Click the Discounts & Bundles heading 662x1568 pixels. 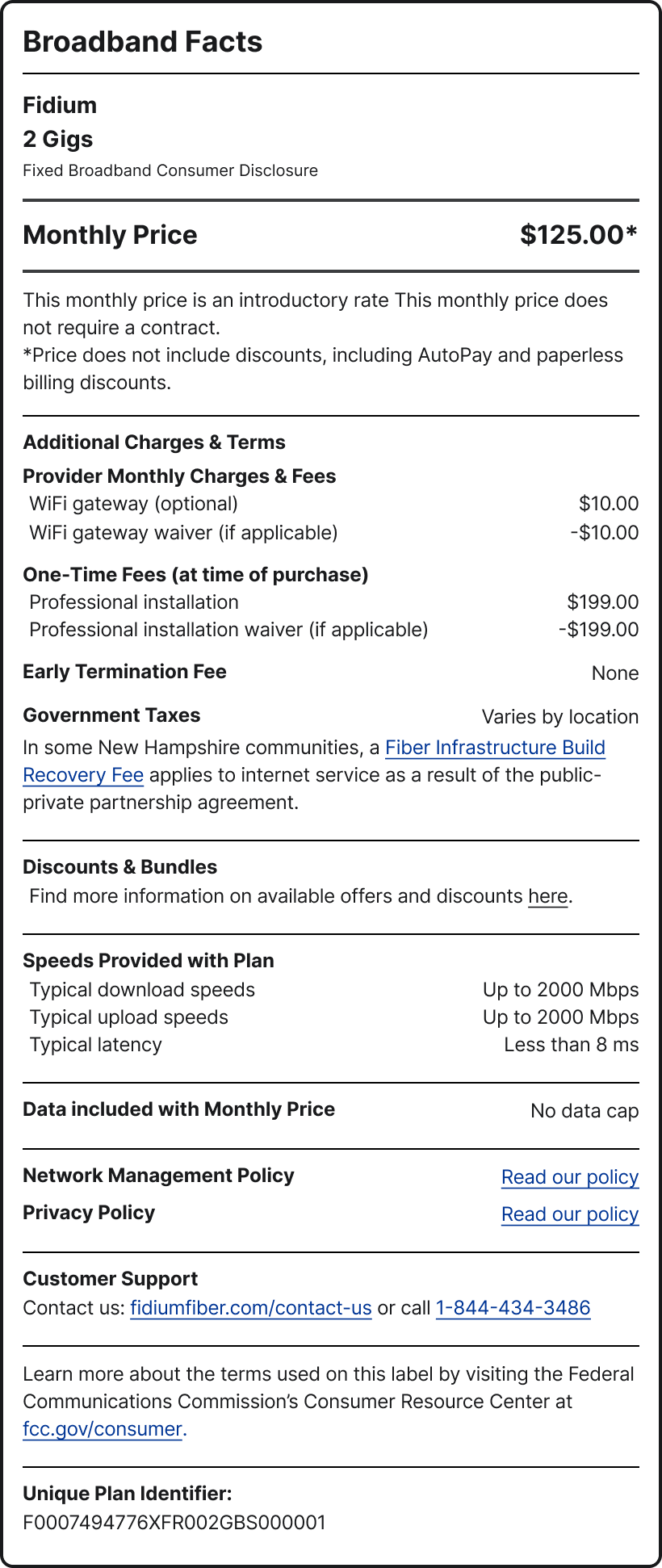click(x=120, y=867)
